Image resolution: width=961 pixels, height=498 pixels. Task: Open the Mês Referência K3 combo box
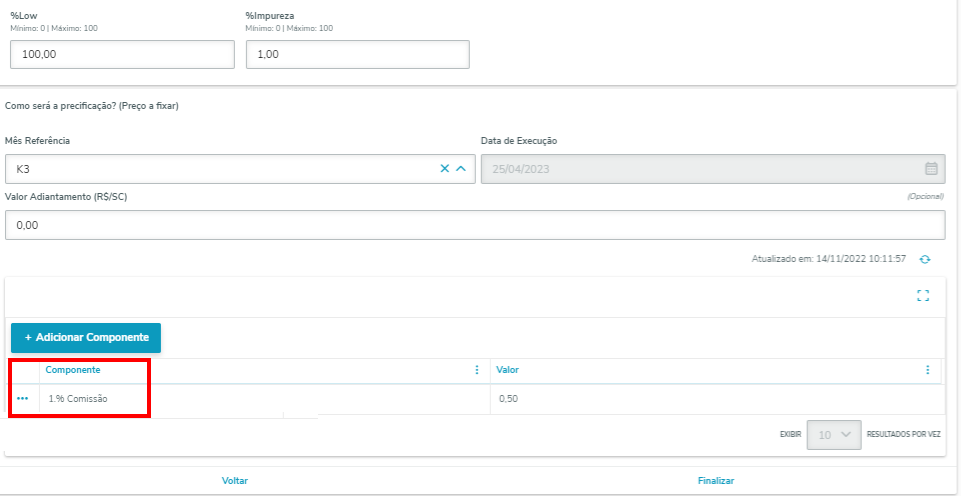[x=240, y=169]
